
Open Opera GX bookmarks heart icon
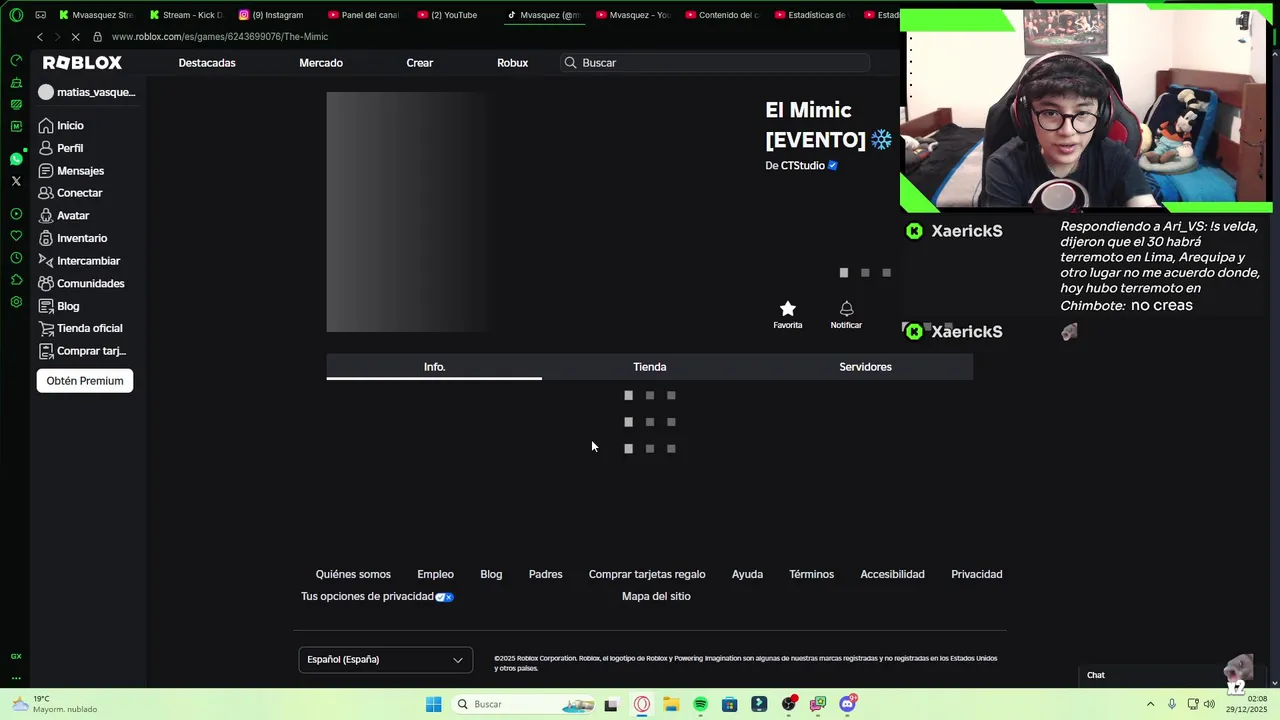coord(16,236)
